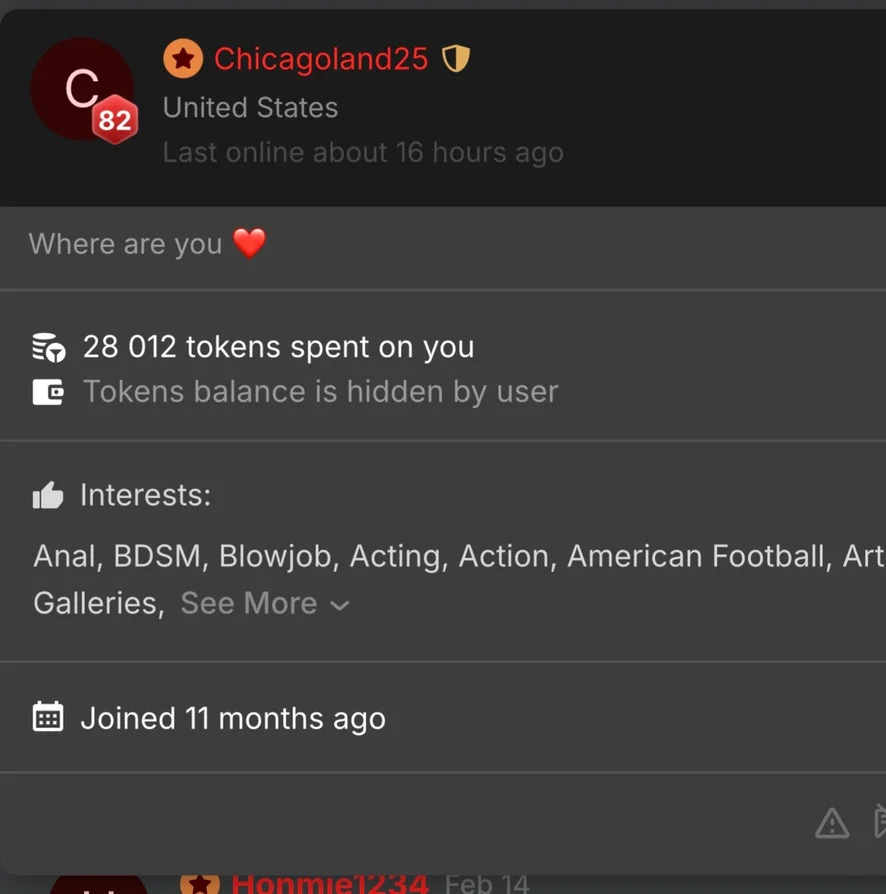Click the coins icon beside tokens spent
Viewport: 886px width, 894px height.
click(x=48, y=348)
